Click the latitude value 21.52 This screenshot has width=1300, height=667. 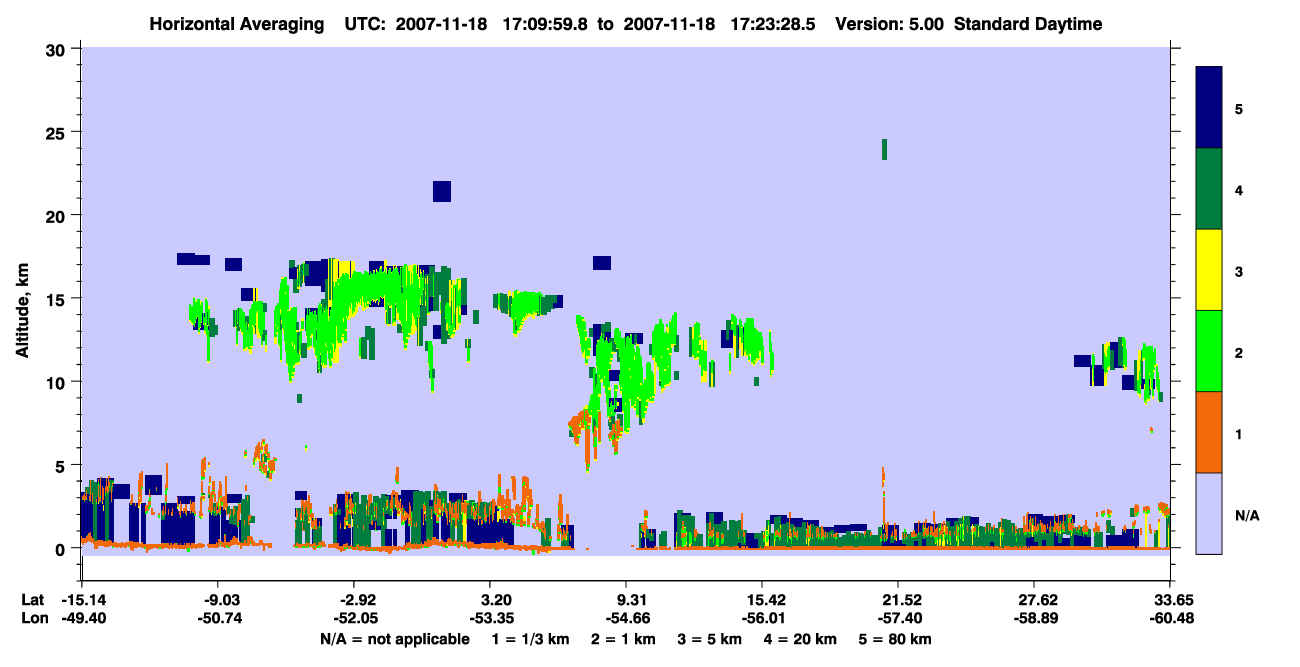pyautogui.click(x=901, y=600)
